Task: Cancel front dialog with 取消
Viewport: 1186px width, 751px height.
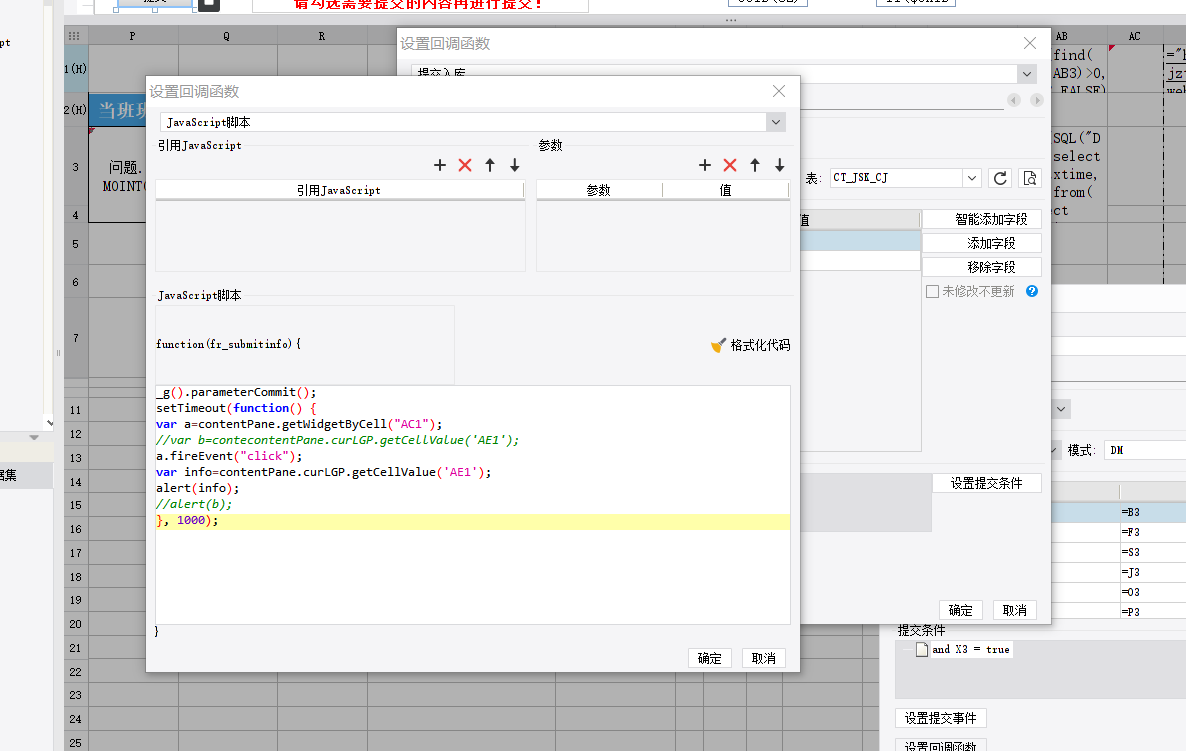Action: [763, 658]
